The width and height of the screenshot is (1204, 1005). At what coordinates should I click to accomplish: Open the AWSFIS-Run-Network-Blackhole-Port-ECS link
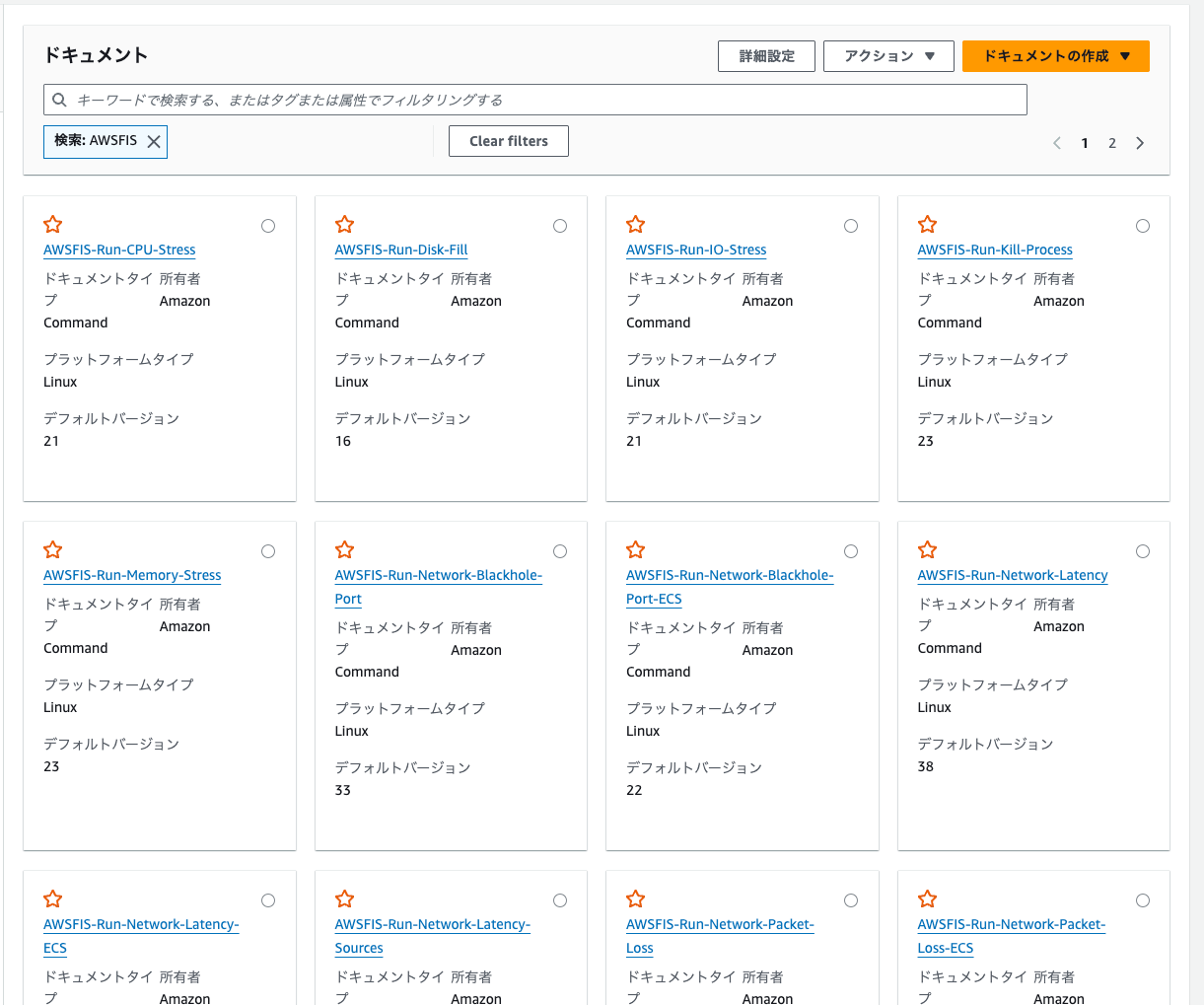730,587
